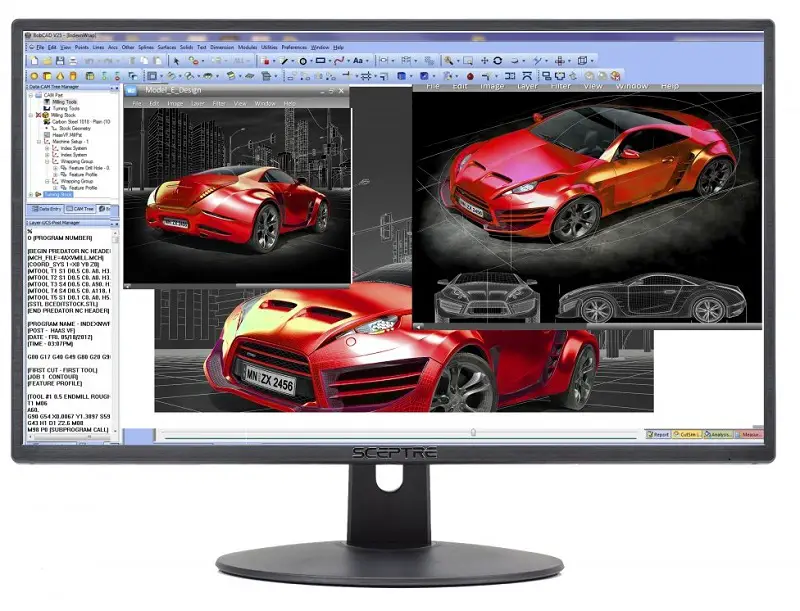The height and width of the screenshot is (611, 800).
Task: Click Layer menu in right image window
Action: click(x=527, y=86)
